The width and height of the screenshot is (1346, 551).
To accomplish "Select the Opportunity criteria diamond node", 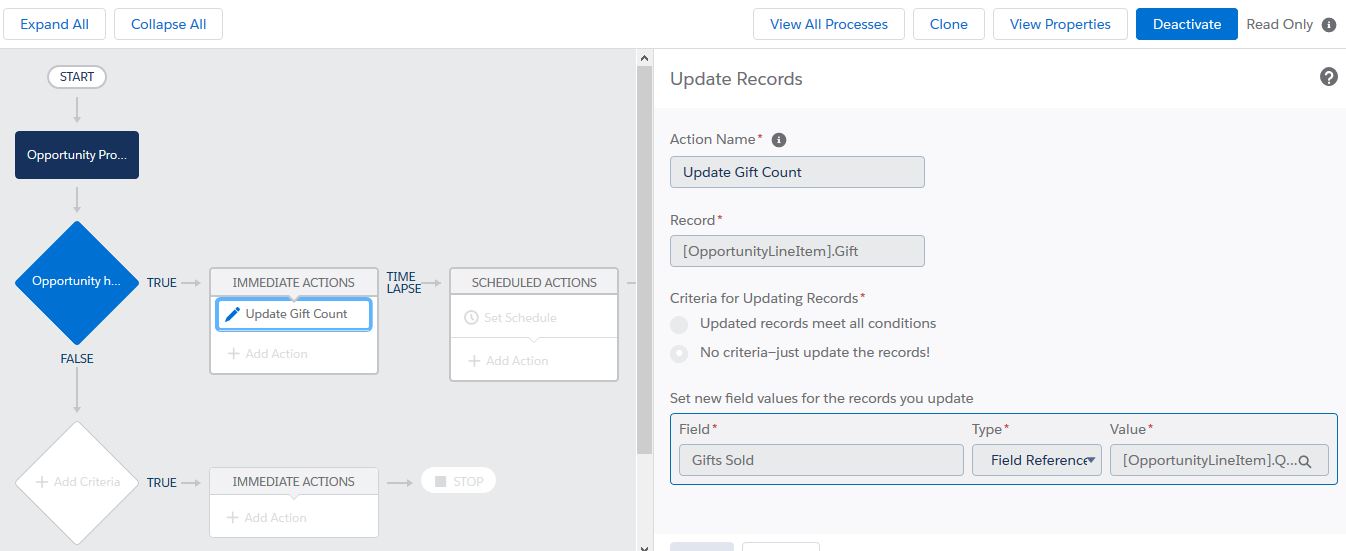I will (x=77, y=282).
